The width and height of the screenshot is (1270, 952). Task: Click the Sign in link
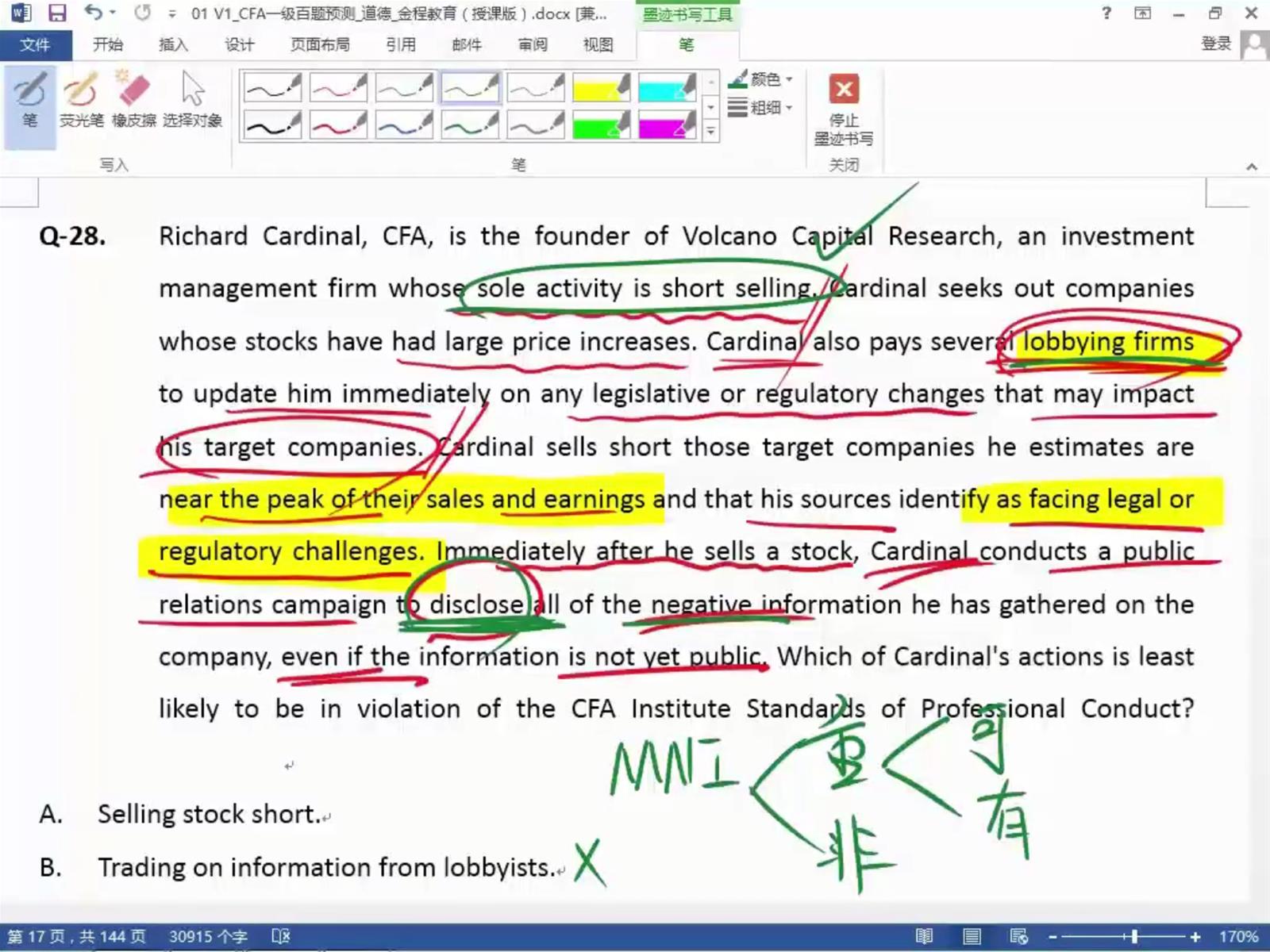tap(1215, 44)
